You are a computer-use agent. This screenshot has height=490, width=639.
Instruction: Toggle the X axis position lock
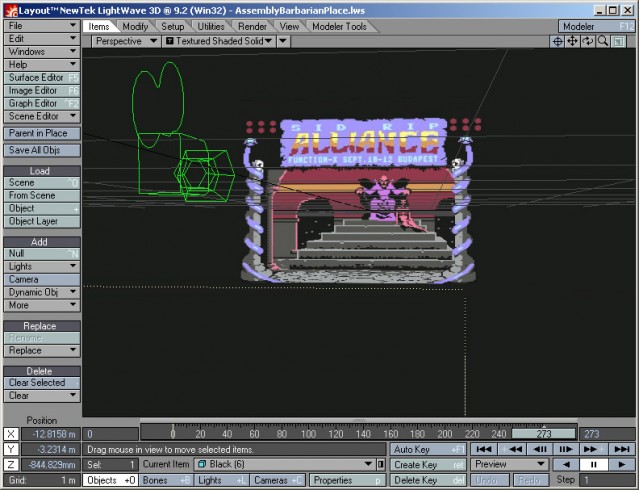(11, 434)
